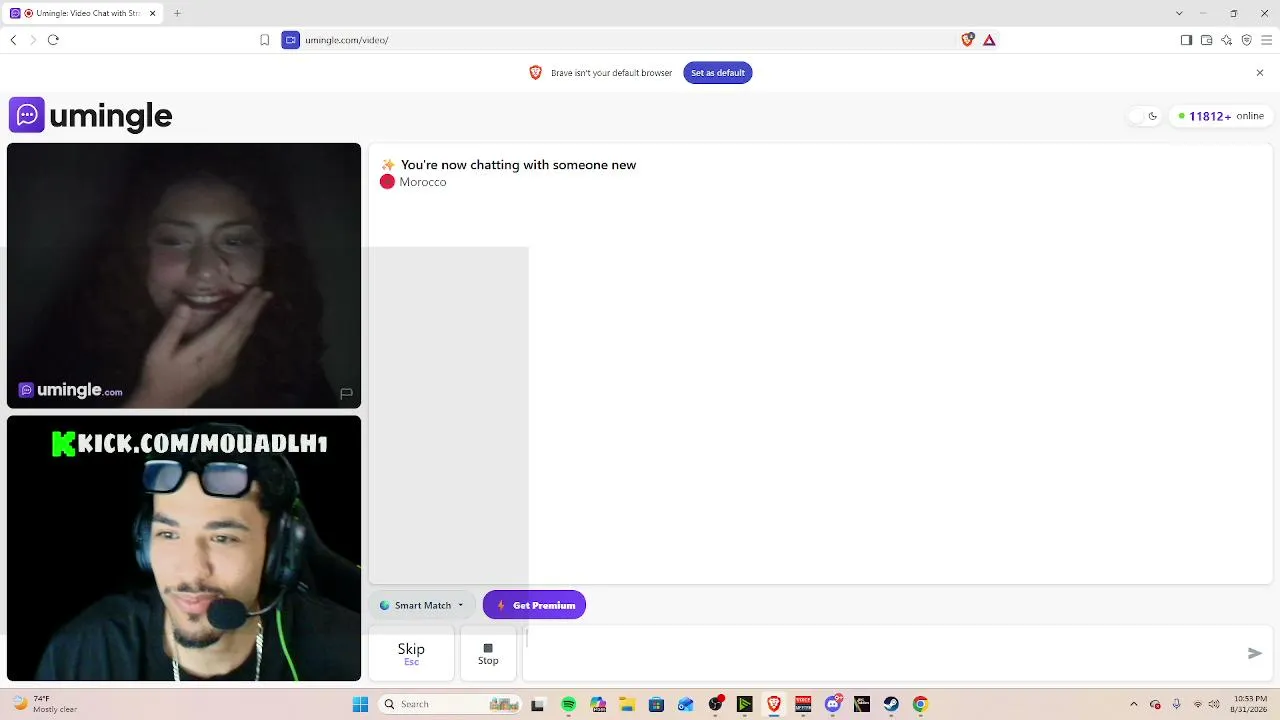Viewport: 1280px width, 720px height.
Task: Open Leo AI sparkle icon
Action: pos(1226,40)
